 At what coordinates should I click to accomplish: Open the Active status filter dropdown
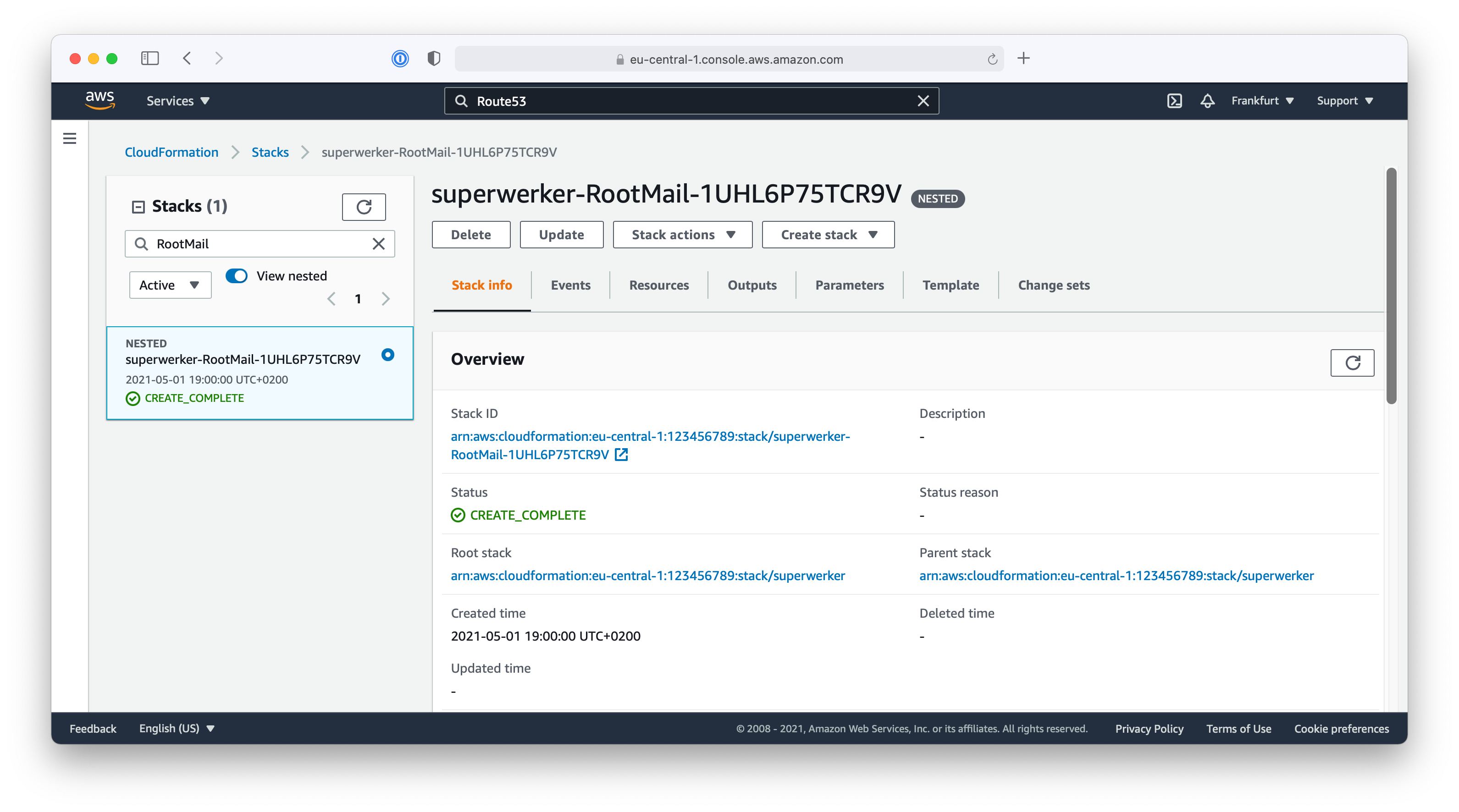(170, 285)
